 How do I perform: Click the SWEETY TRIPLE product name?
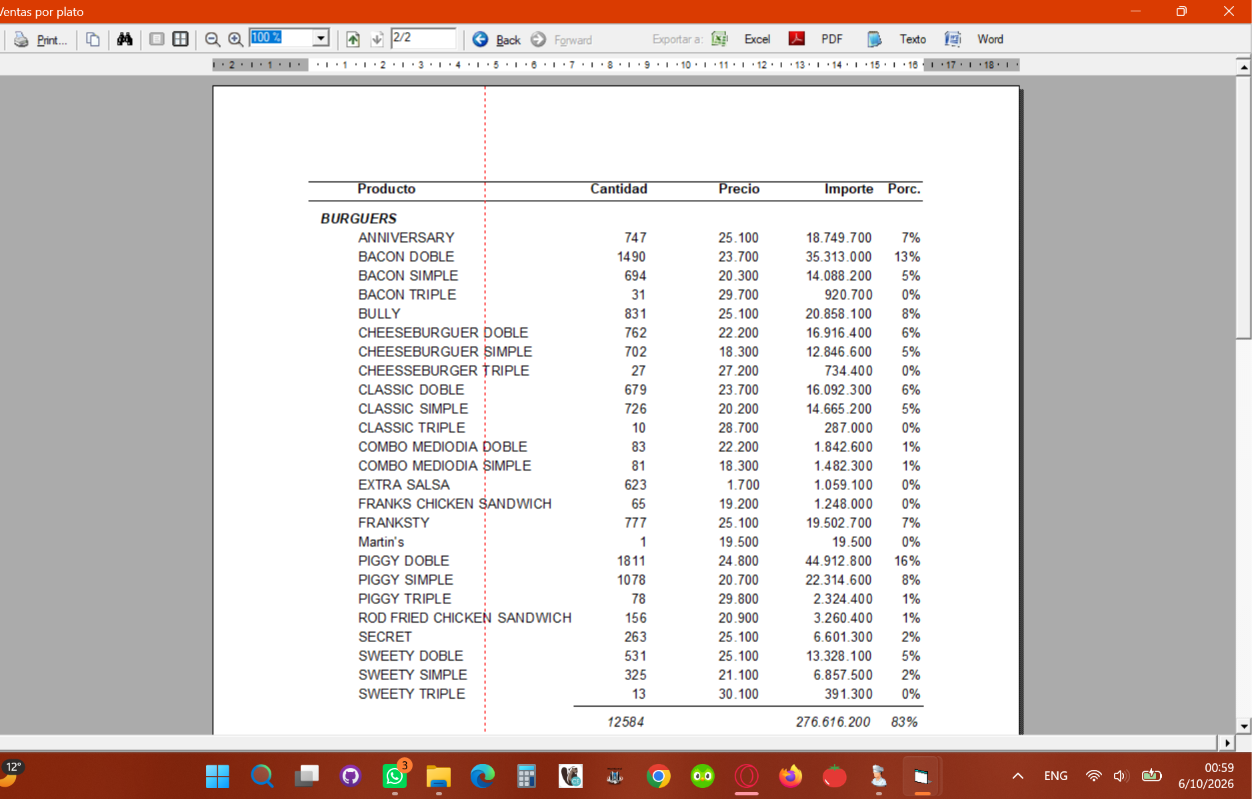coord(412,694)
